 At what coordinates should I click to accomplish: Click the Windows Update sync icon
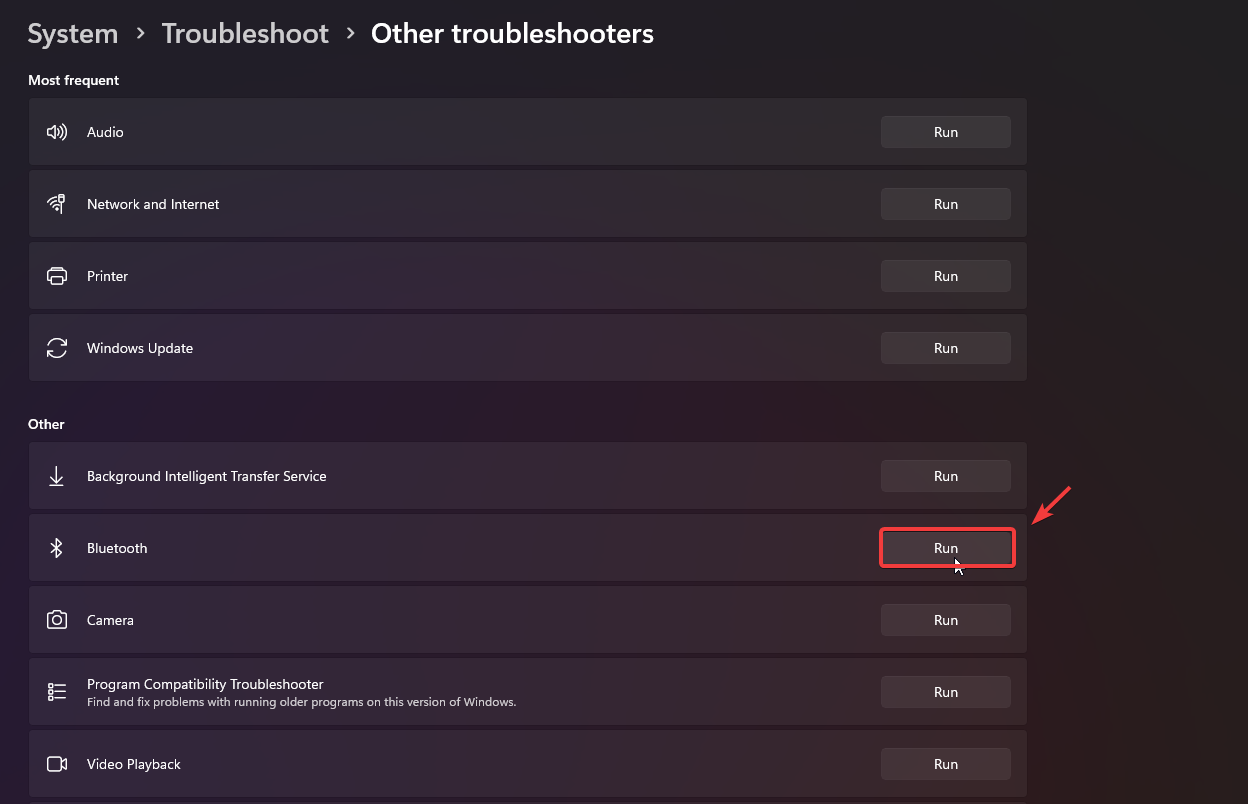pyautogui.click(x=57, y=348)
